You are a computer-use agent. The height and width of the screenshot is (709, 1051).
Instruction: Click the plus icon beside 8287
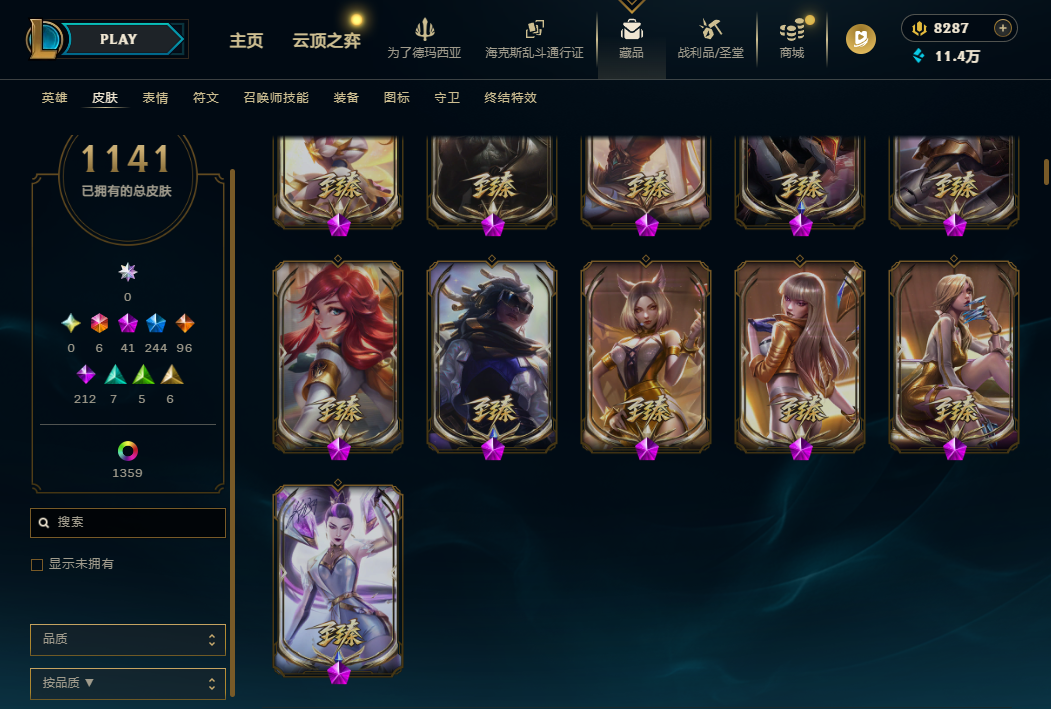pos(1003,28)
